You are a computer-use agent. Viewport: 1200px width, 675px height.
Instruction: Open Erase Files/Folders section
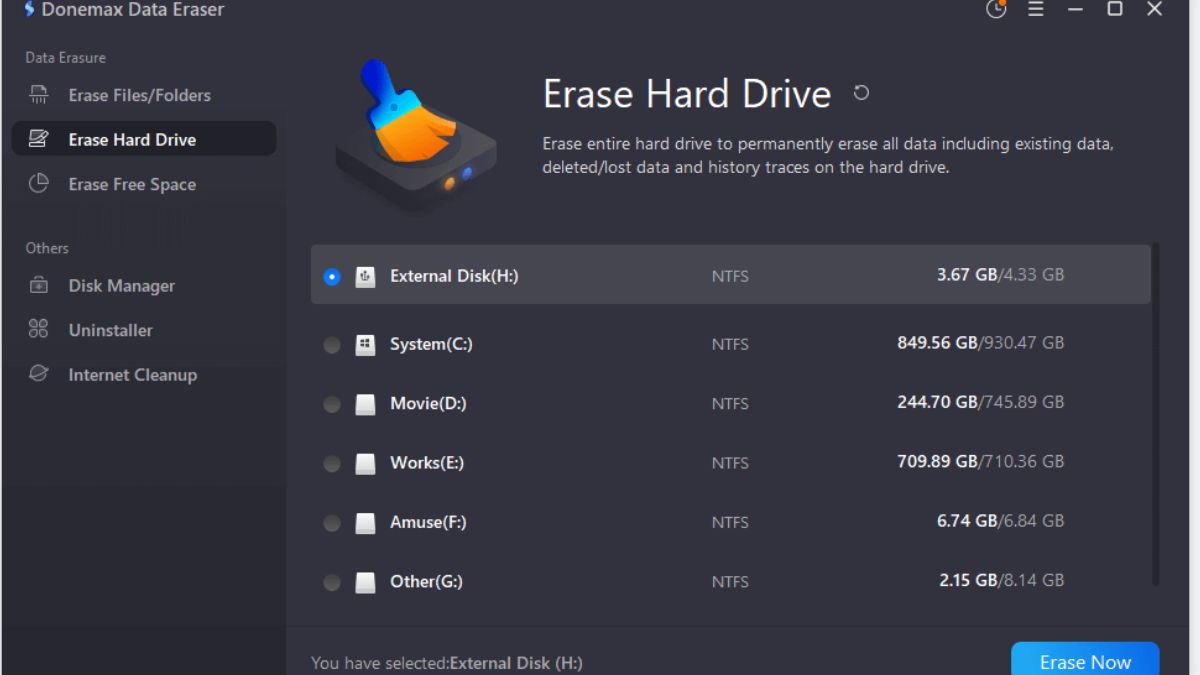144,95
